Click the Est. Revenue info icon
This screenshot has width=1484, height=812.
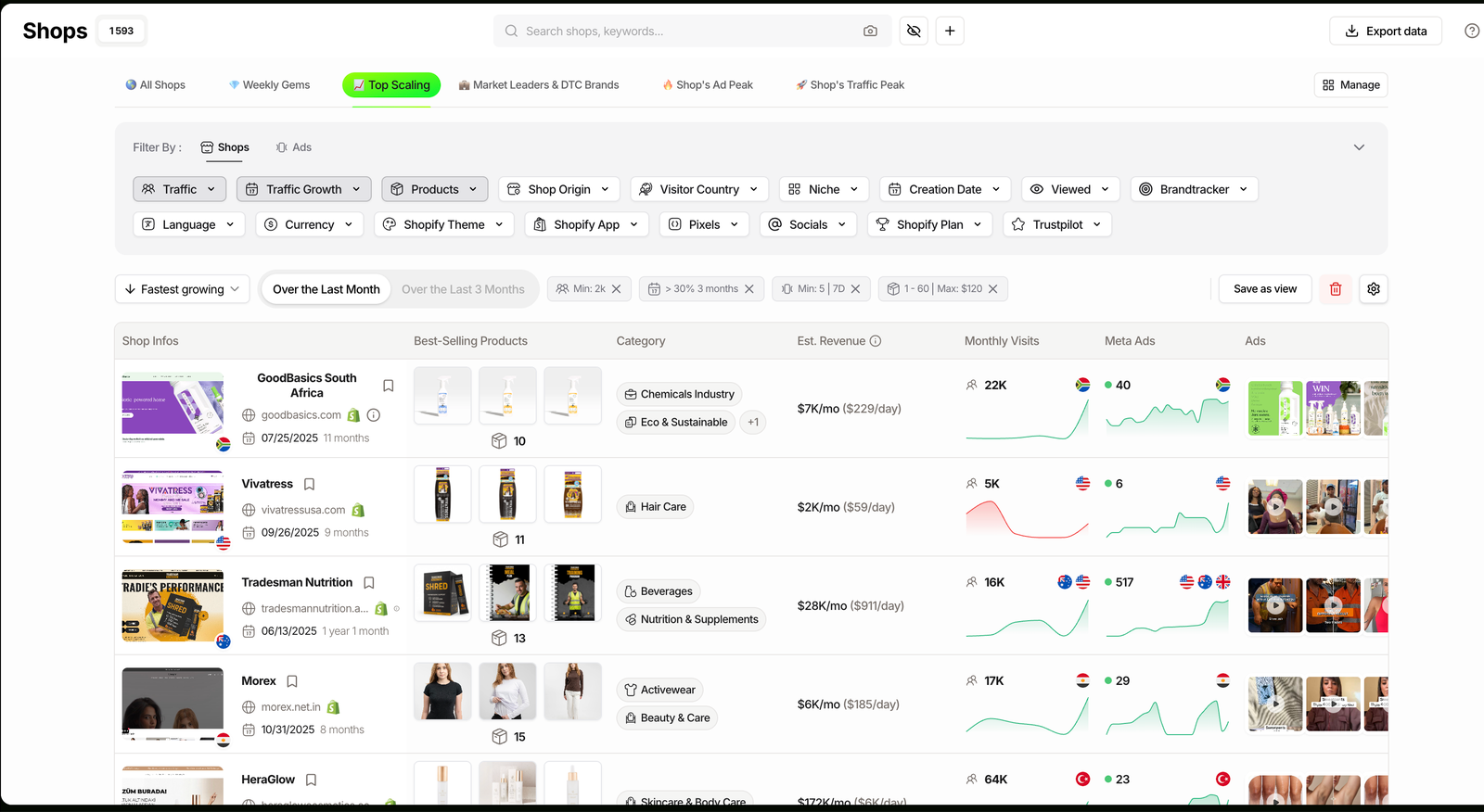click(876, 341)
